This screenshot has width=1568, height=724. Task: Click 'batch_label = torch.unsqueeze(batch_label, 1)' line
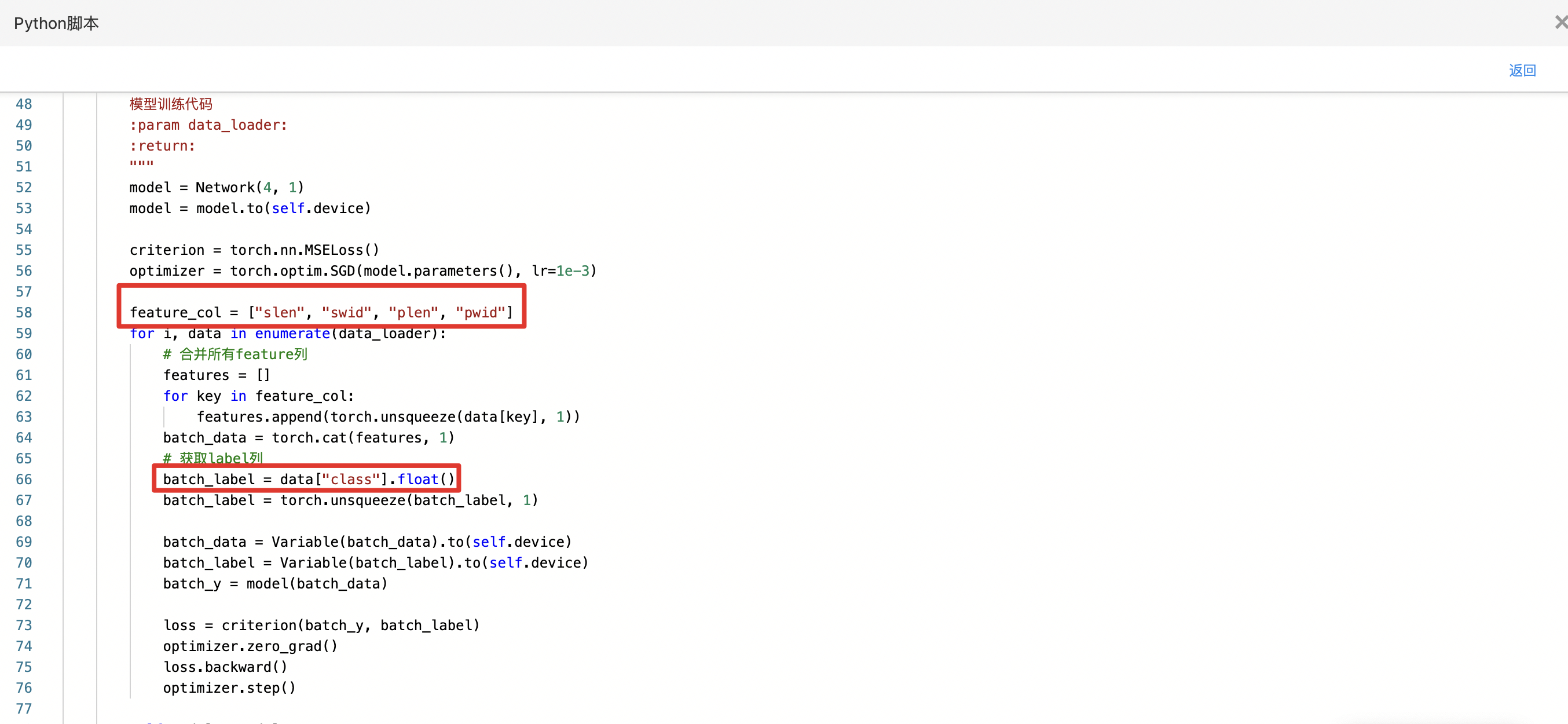click(350, 500)
